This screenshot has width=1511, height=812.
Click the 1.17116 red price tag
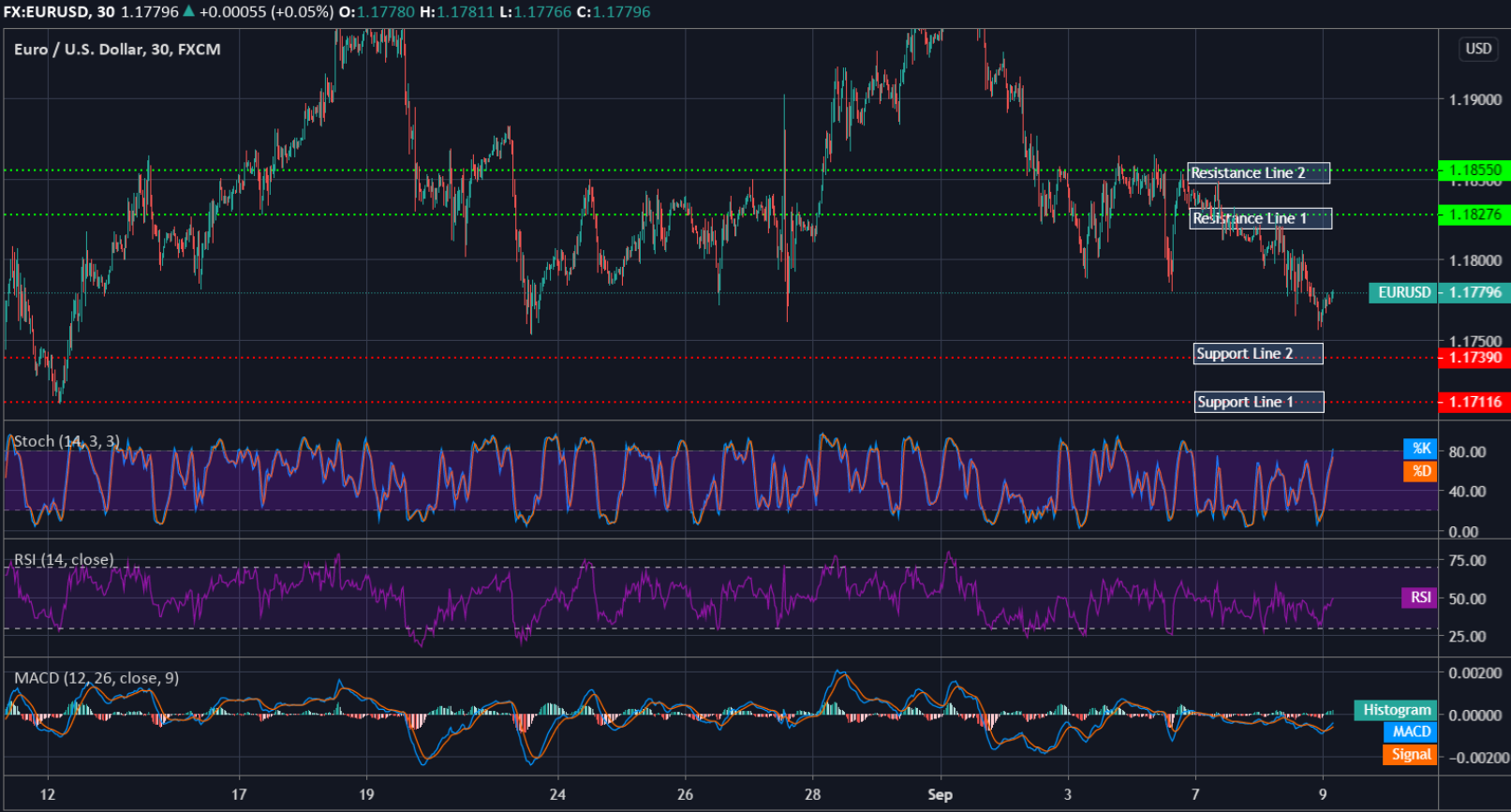[1474, 402]
